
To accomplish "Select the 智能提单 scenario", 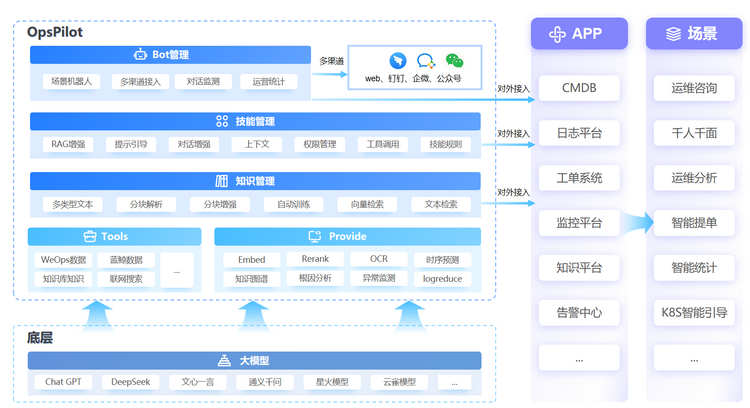I will point(694,222).
